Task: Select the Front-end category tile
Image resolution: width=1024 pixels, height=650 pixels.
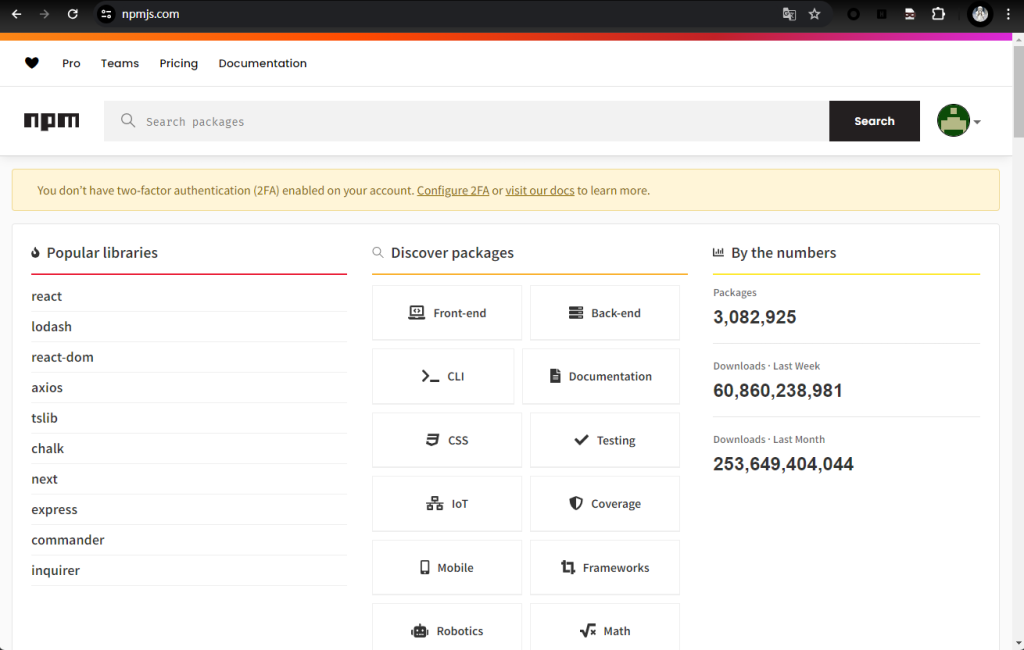Action: tap(447, 313)
